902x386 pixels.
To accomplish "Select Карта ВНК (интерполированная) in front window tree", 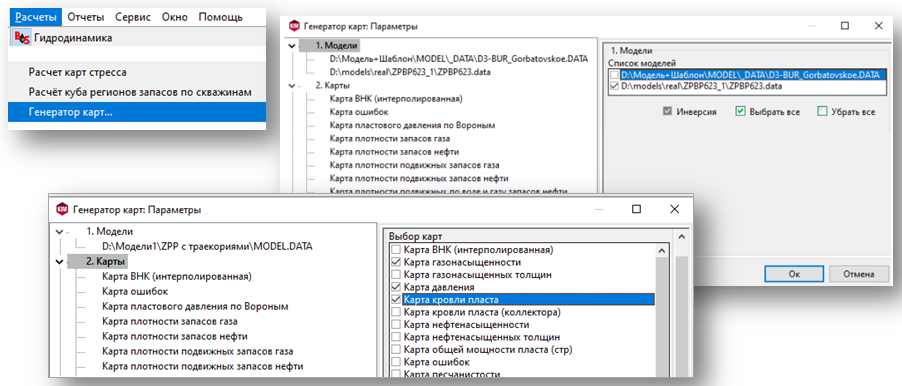I will [177, 277].
